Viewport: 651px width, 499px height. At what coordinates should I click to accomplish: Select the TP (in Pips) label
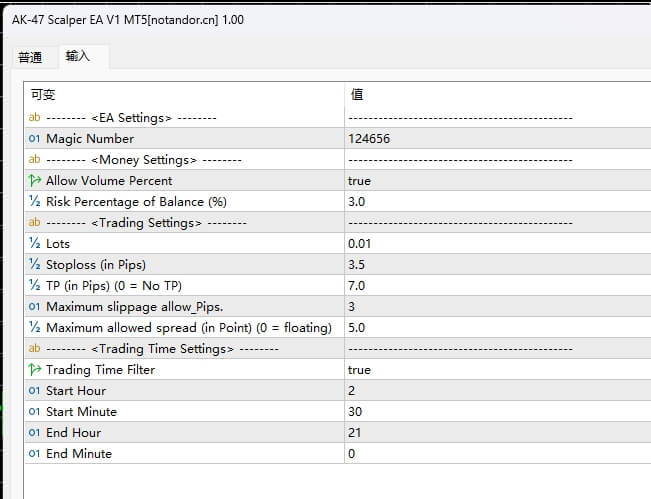[x=114, y=286]
